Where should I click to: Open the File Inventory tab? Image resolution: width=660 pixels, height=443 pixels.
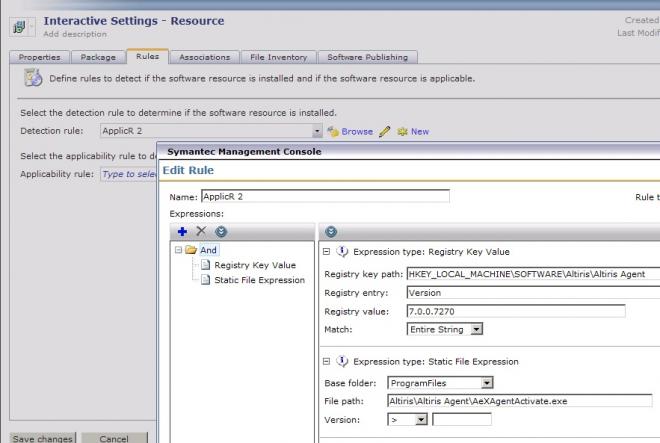(278, 57)
